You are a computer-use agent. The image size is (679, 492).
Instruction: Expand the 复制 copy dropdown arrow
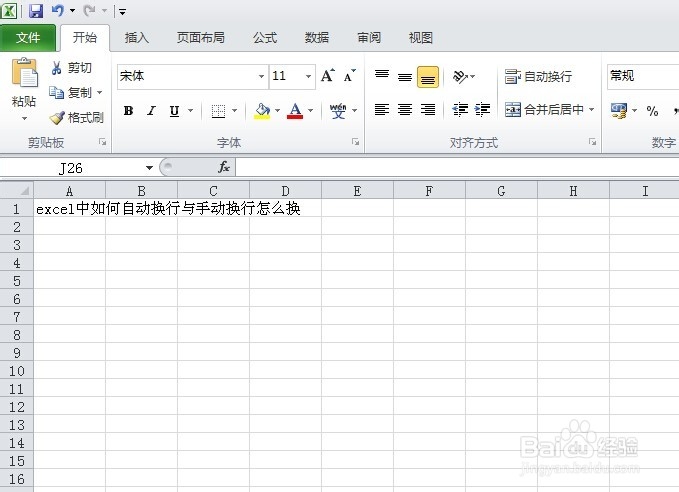(100, 92)
